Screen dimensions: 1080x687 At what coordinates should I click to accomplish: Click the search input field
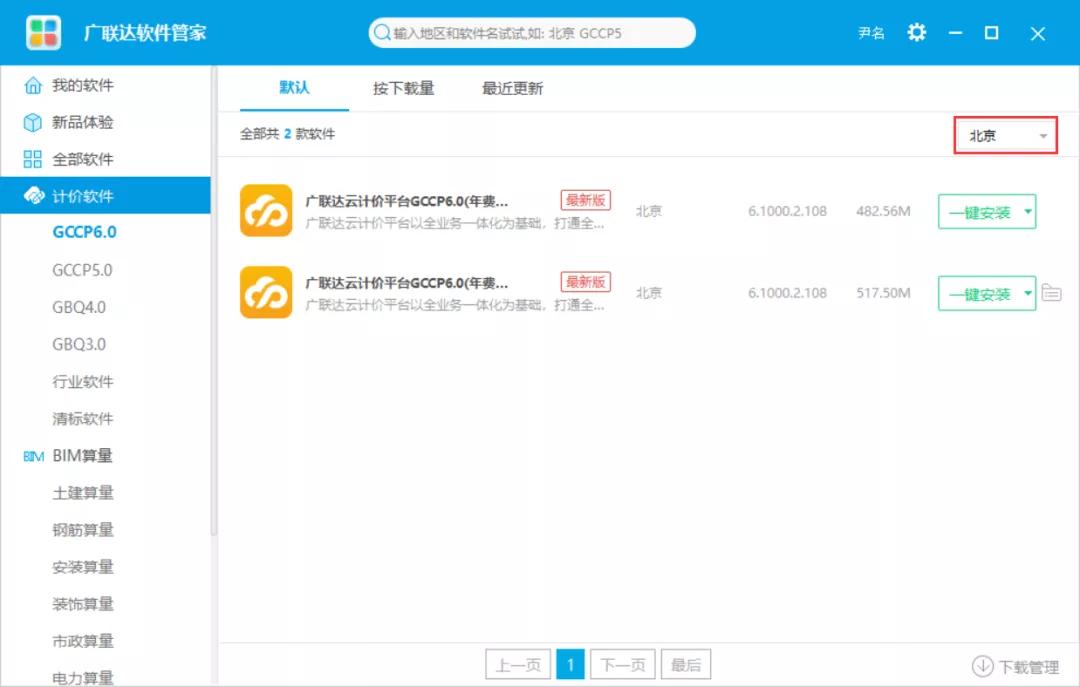(x=530, y=33)
